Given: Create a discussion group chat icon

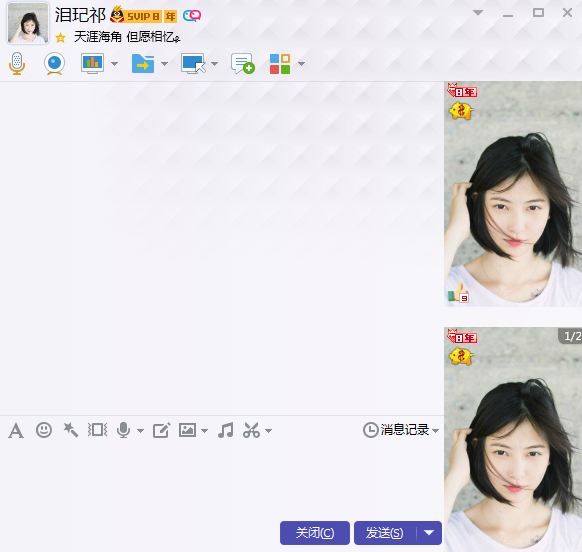Looking at the screenshot, I should pos(242,63).
